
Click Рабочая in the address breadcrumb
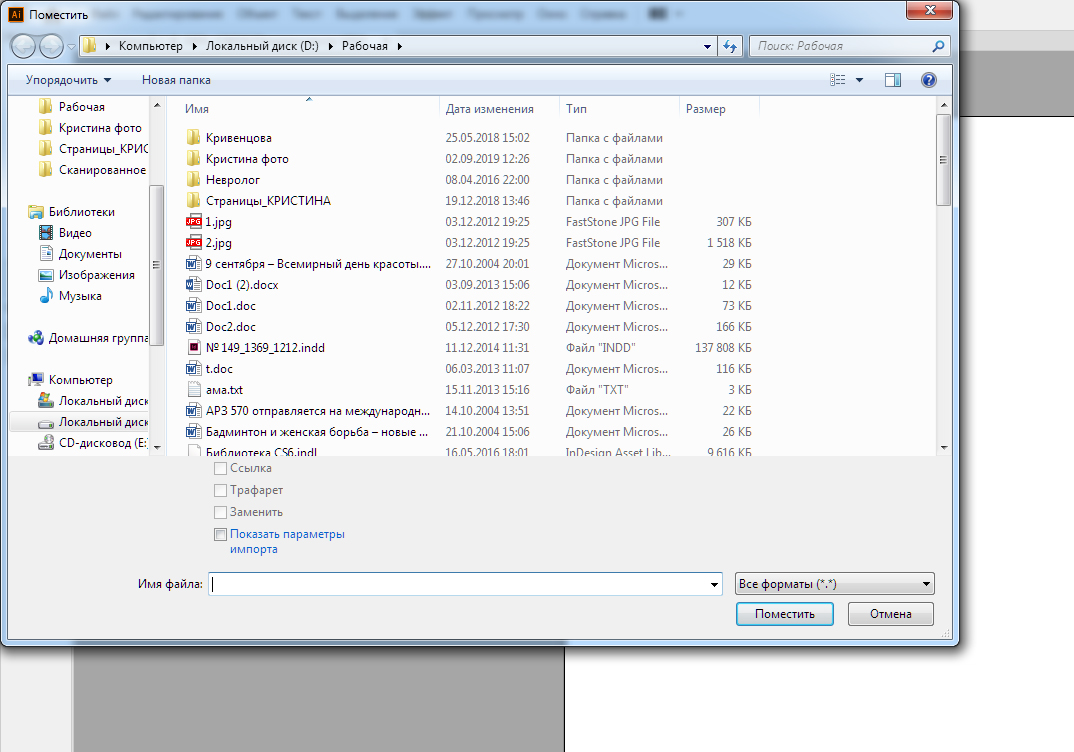coord(364,46)
